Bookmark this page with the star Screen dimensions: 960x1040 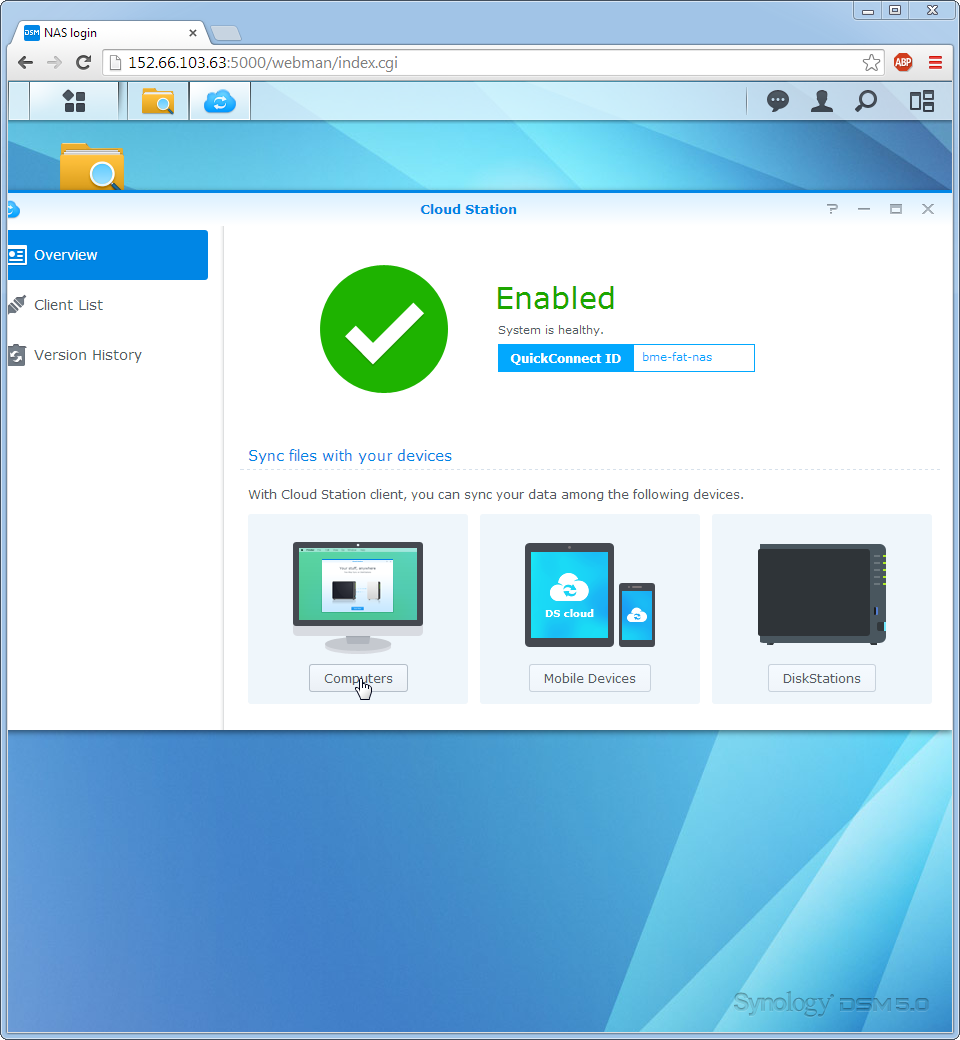(x=871, y=62)
